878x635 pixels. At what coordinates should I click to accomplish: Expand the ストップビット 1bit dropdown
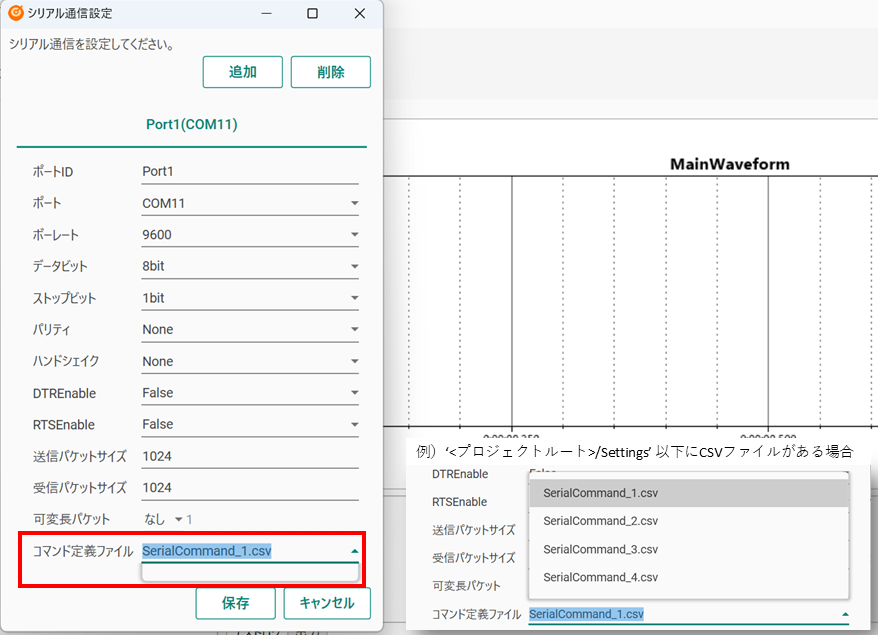(x=249, y=299)
